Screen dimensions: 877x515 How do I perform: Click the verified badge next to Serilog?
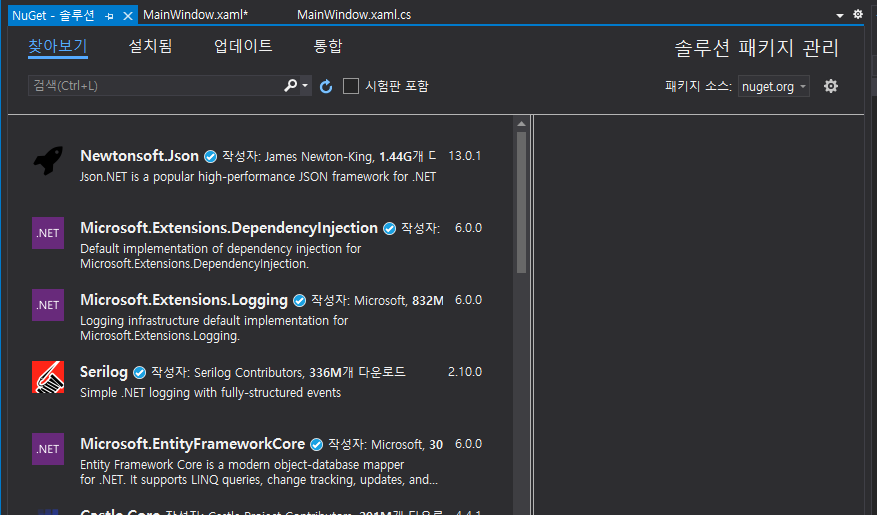coord(139,372)
